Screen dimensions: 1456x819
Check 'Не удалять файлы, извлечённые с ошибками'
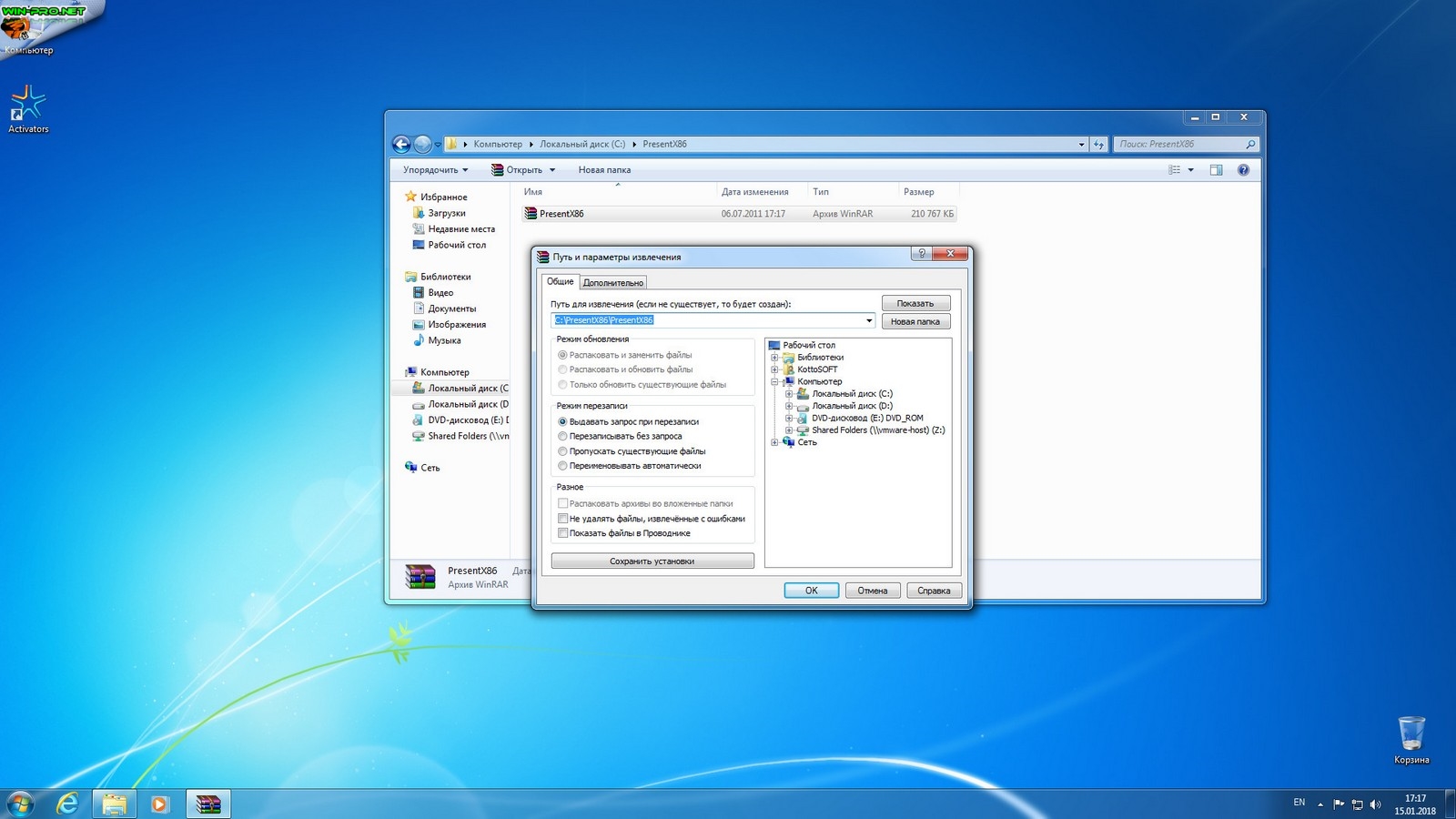click(562, 519)
